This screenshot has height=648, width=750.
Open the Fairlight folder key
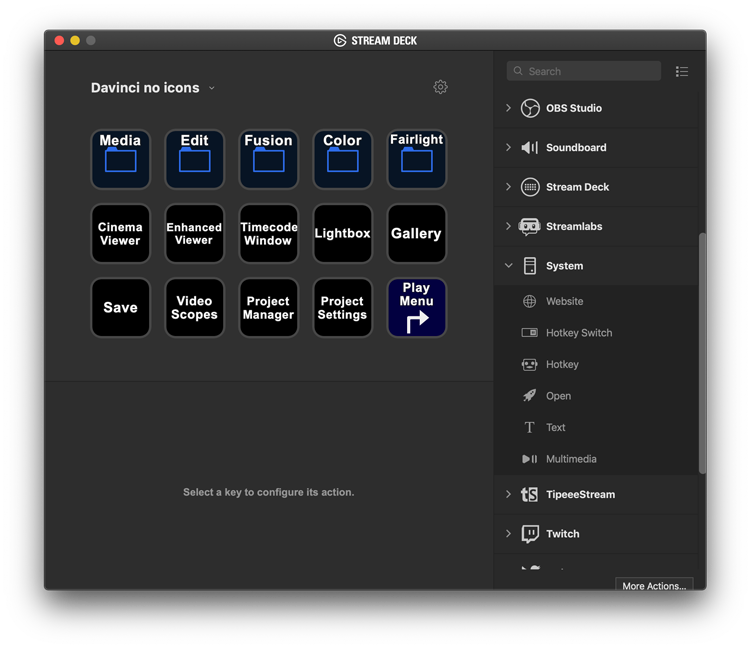click(417, 159)
